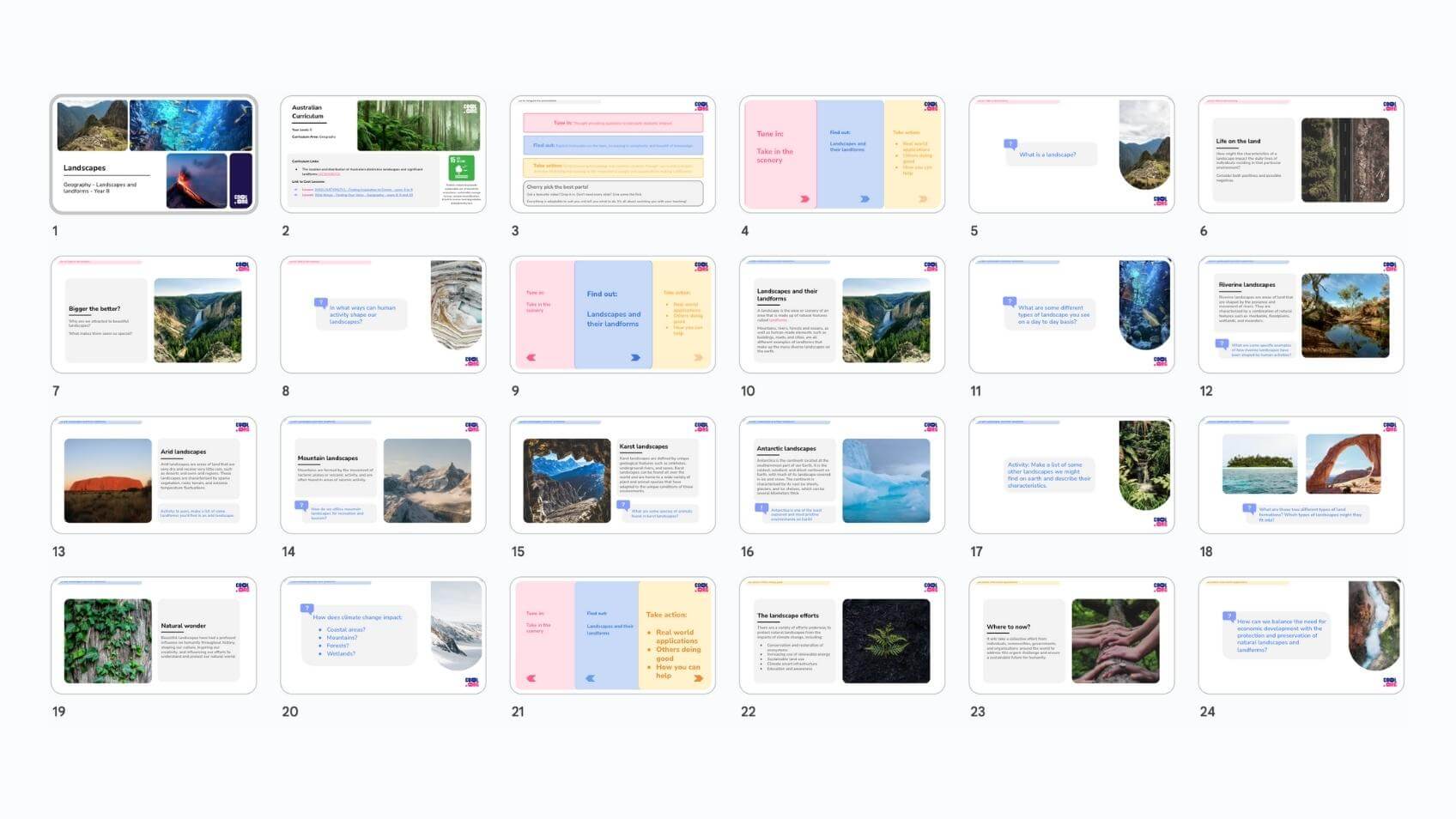
Task: Pick the Karst landscapes slide
Action: point(612,476)
